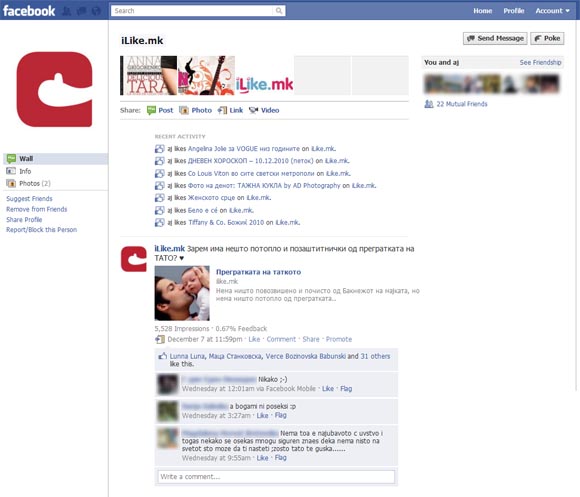Like the December 7 post
The image size is (580, 497).
pyautogui.click(x=254, y=339)
